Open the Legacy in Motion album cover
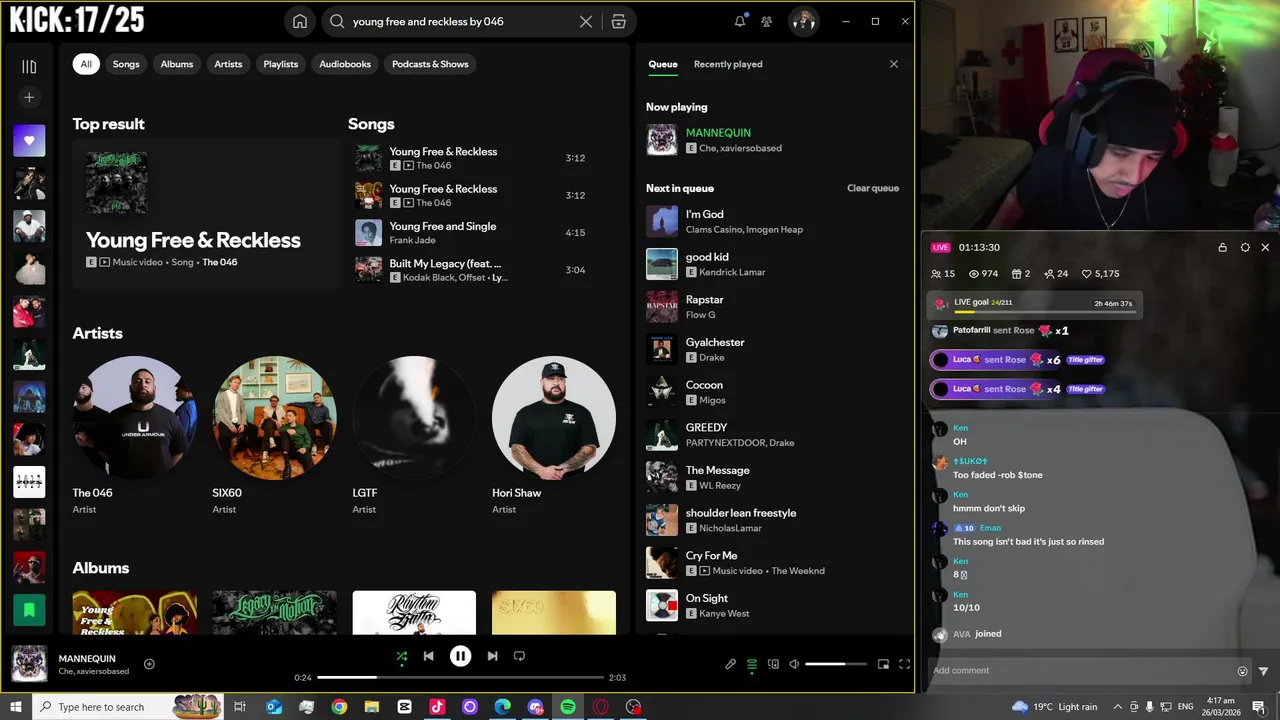Screen dimensions: 1280x720 (x=274, y=612)
